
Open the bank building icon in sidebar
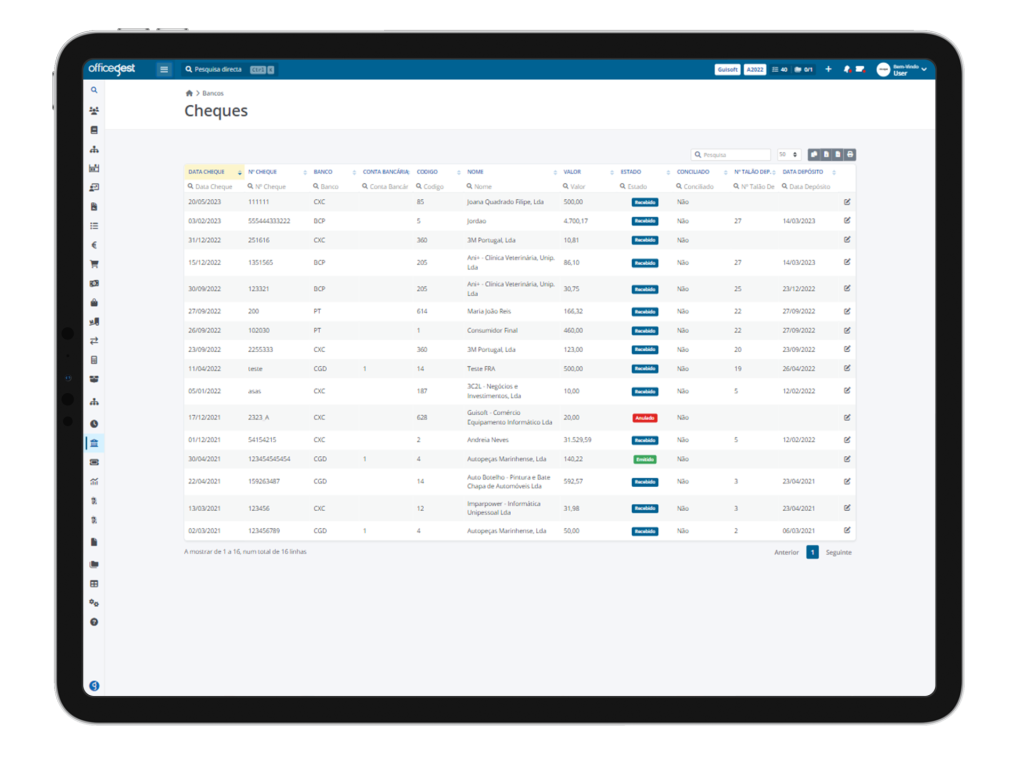pyautogui.click(x=94, y=443)
